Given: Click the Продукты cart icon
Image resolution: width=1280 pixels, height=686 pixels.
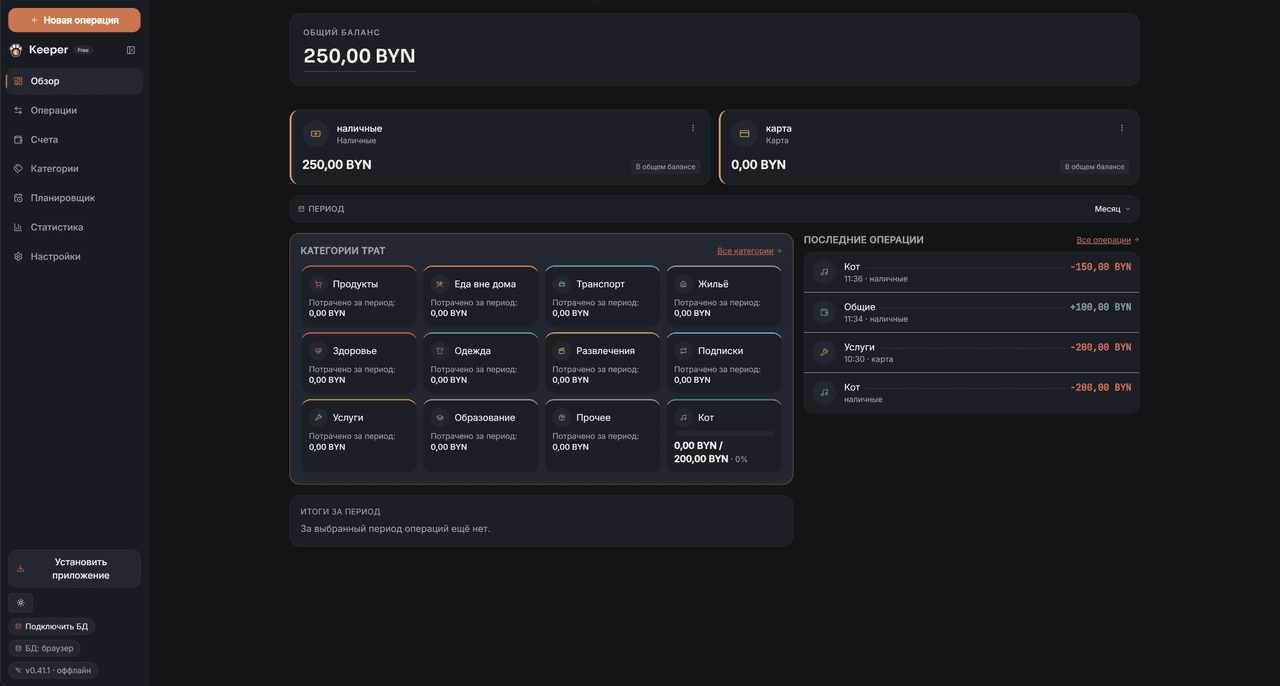Looking at the screenshot, I should (318, 284).
